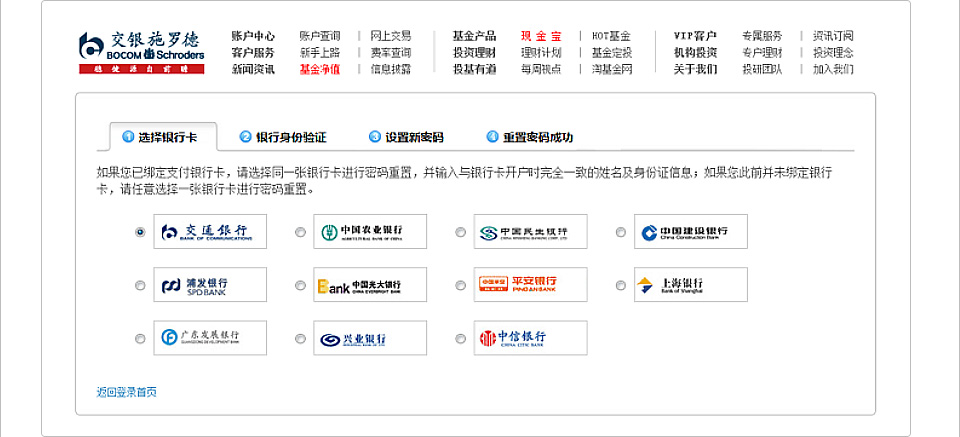Screen dimensions: 960x437
Task: Select the 中国民生银行 radio button
Action: click(460, 232)
